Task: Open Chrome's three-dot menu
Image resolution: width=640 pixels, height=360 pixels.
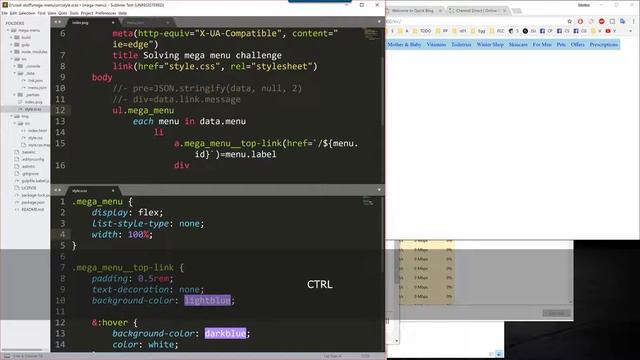Action: pyautogui.click(x=633, y=21)
